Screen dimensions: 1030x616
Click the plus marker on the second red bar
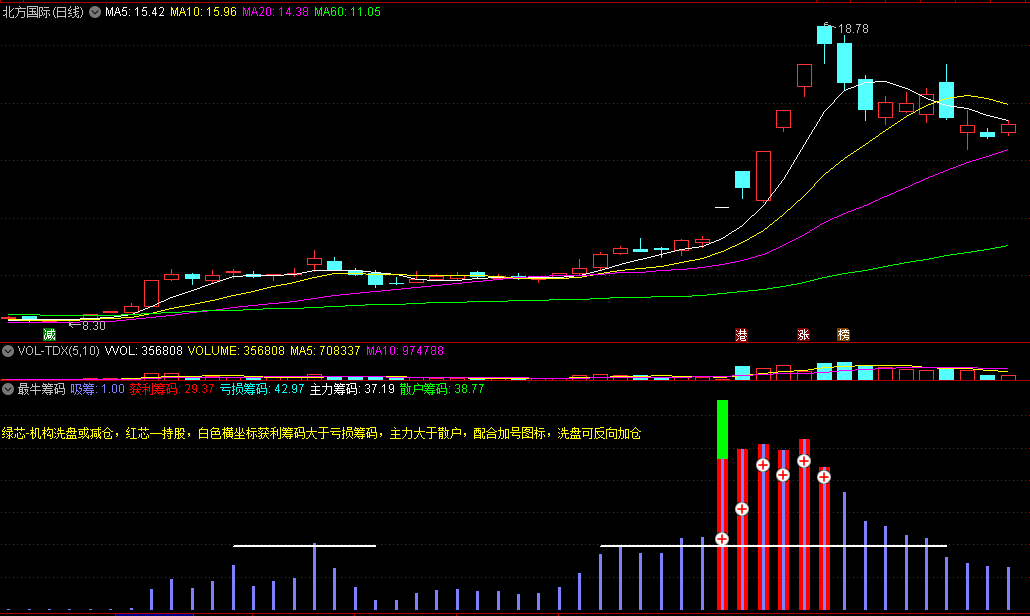click(x=742, y=509)
